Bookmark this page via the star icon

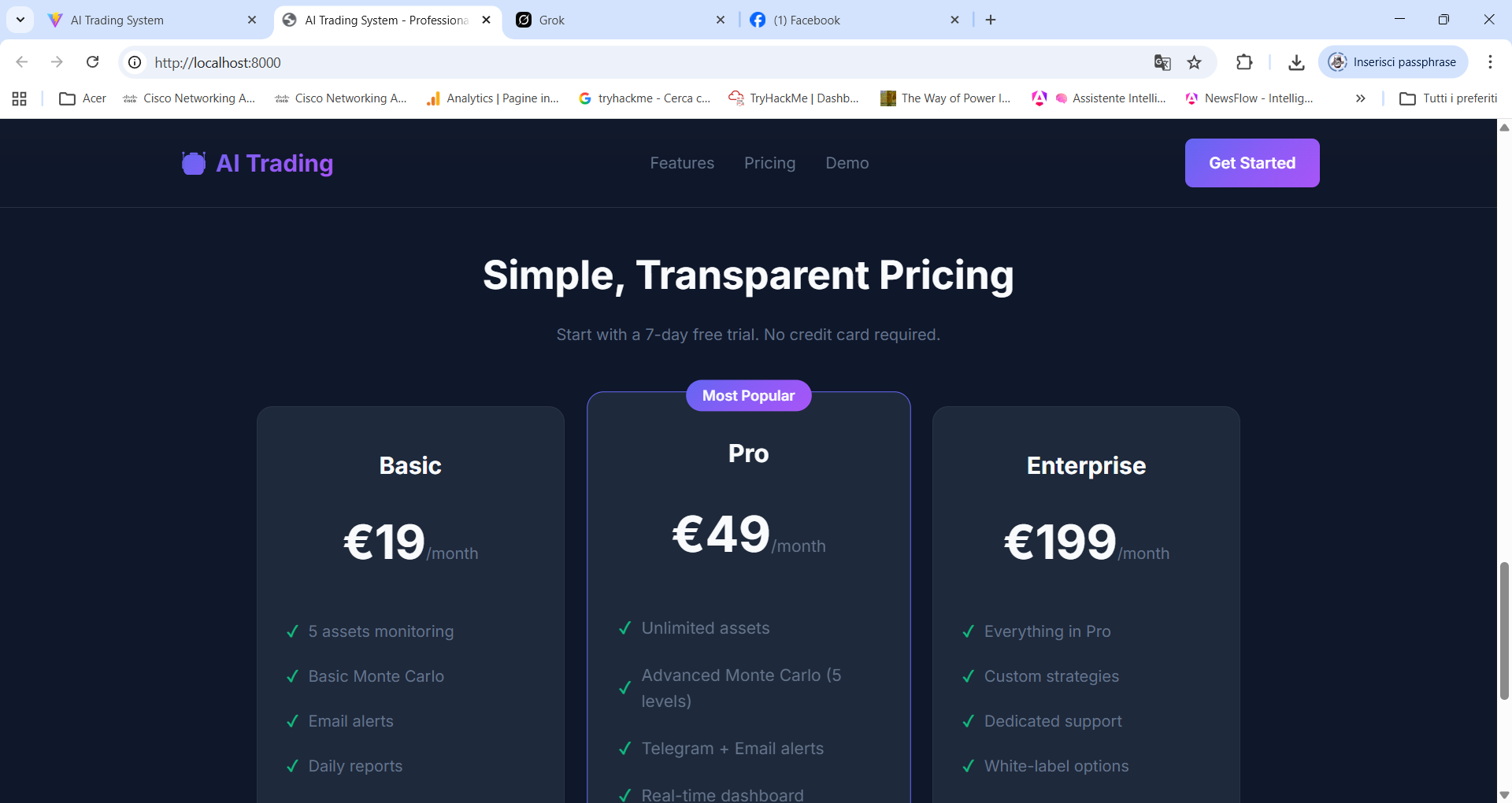point(1195,62)
